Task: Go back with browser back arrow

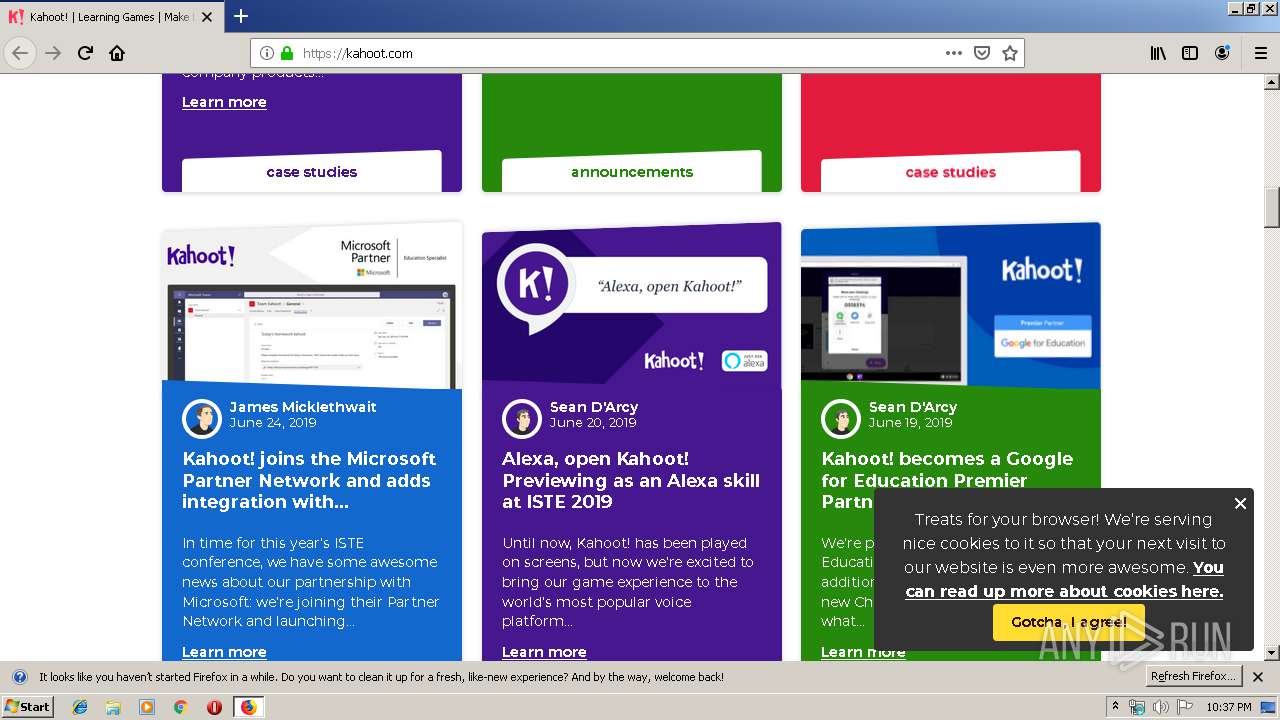Action: pyautogui.click(x=20, y=53)
